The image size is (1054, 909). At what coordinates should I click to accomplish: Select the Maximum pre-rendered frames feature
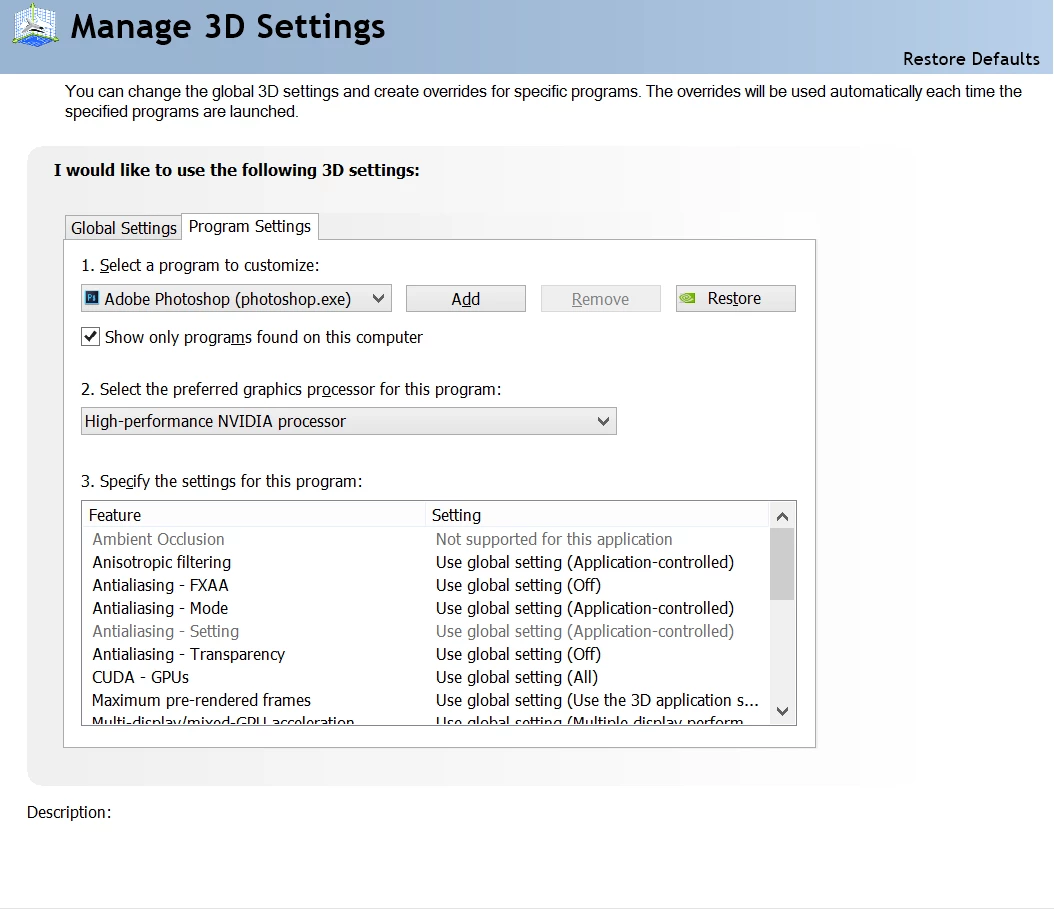(201, 700)
